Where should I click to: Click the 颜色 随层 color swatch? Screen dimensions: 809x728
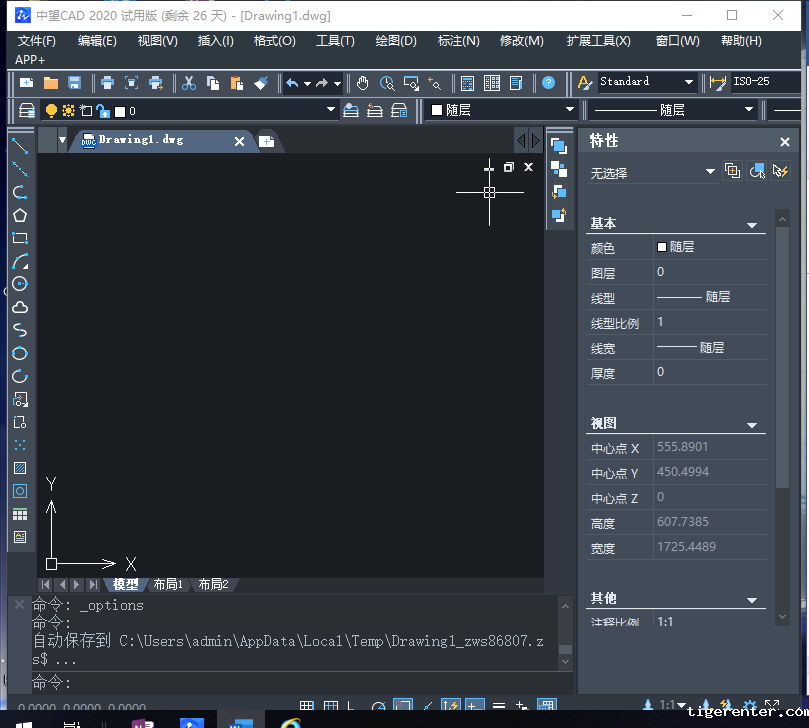coord(662,247)
